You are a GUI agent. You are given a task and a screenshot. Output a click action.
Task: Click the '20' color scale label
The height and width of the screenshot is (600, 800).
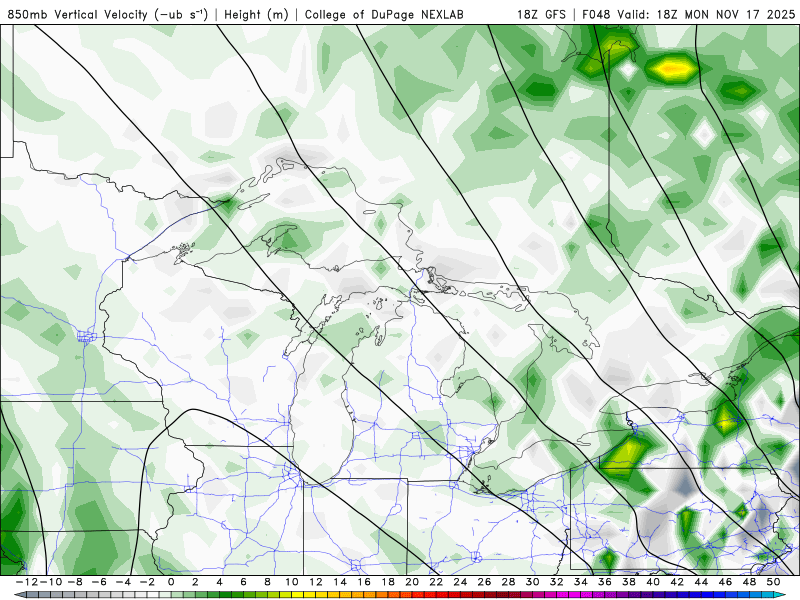412,582
